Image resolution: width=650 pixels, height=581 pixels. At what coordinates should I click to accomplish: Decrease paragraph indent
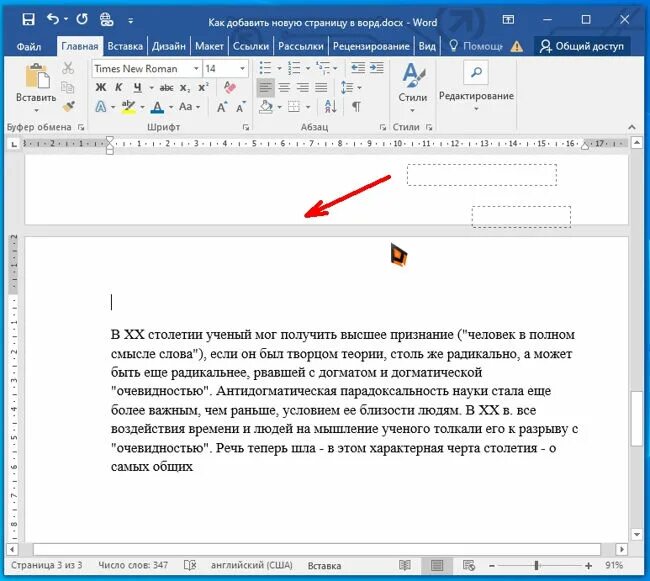[358, 68]
